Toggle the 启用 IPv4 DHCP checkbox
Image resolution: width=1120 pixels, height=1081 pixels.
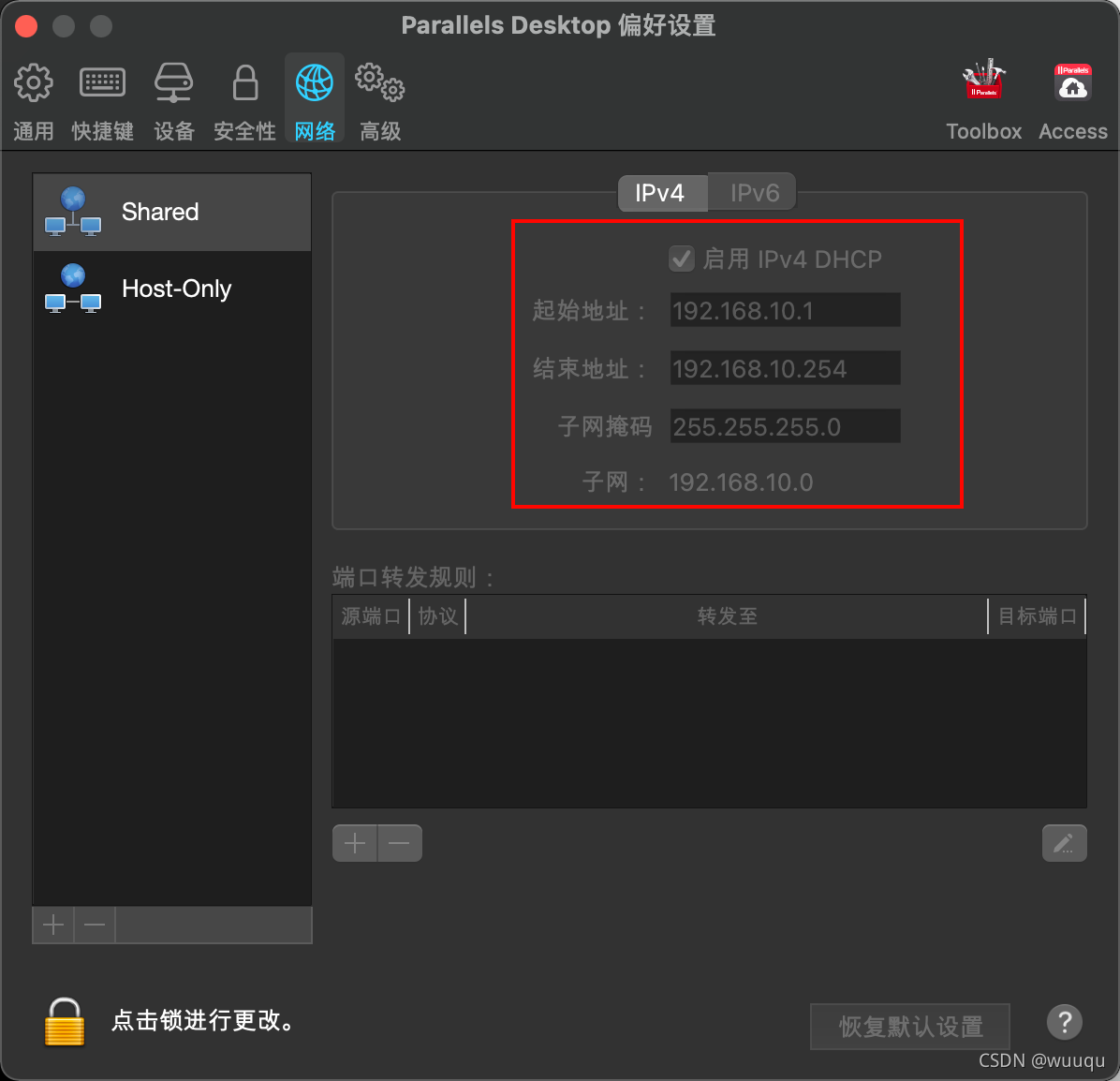tap(682, 259)
